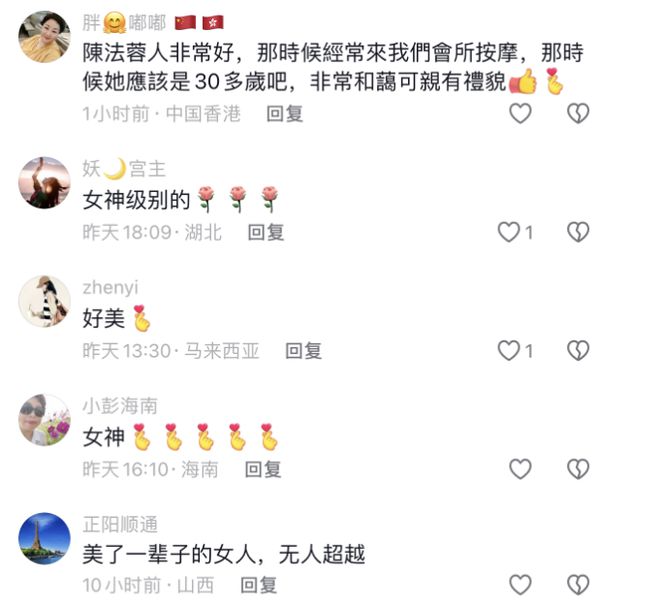Reply to the comment from 马来西亚
The width and height of the screenshot is (660, 607).
coord(303,351)
